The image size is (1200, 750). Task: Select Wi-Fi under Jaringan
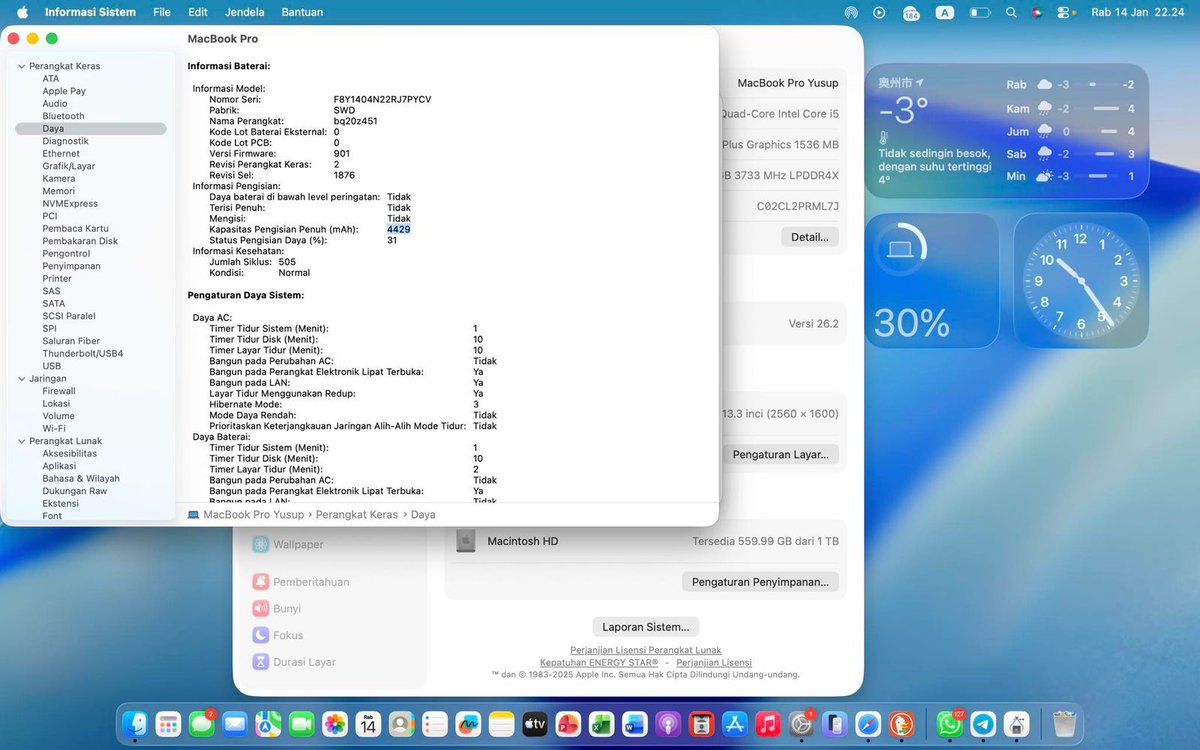54,429
